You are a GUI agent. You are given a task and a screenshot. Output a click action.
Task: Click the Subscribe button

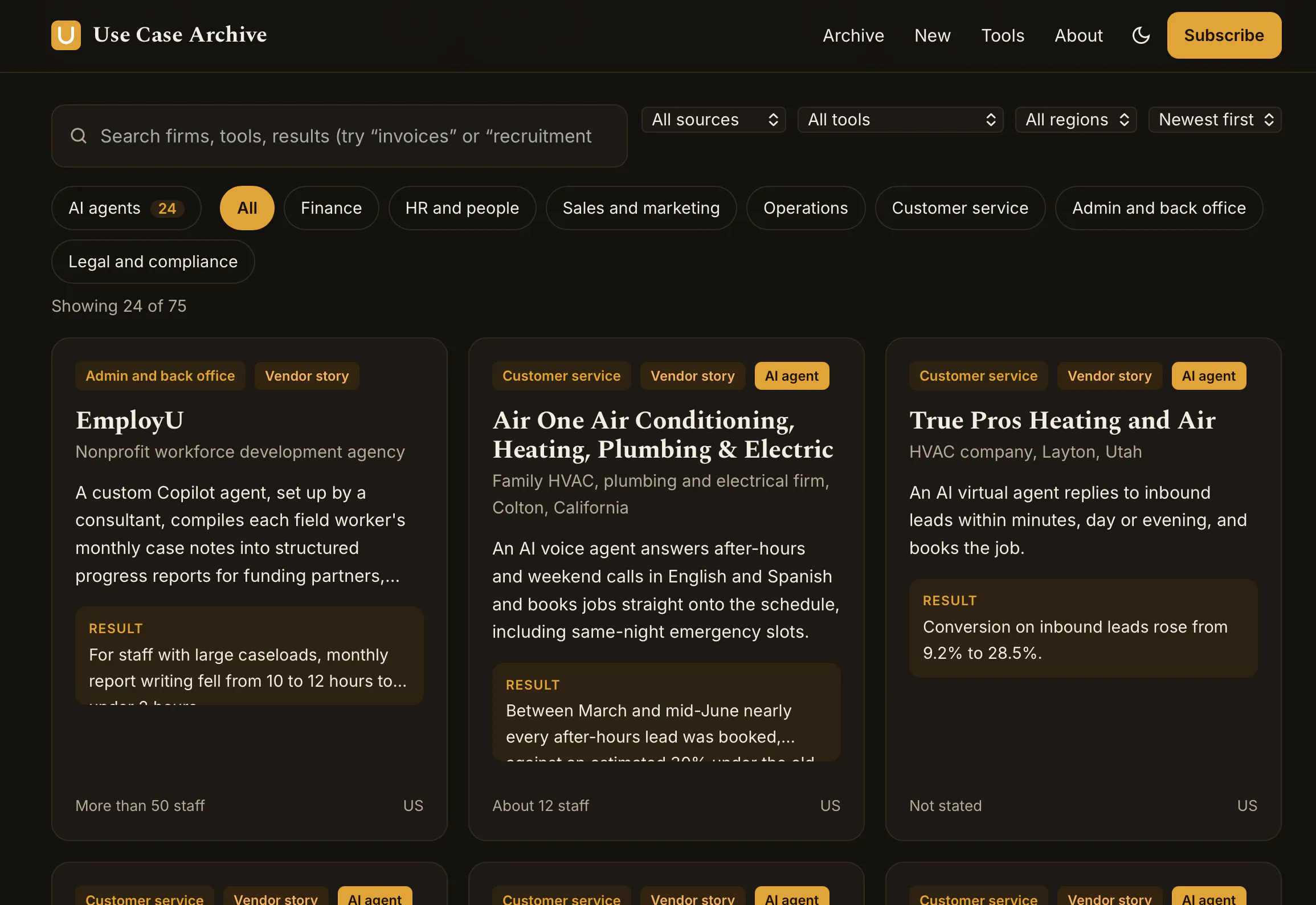[x=1224, y=35]
